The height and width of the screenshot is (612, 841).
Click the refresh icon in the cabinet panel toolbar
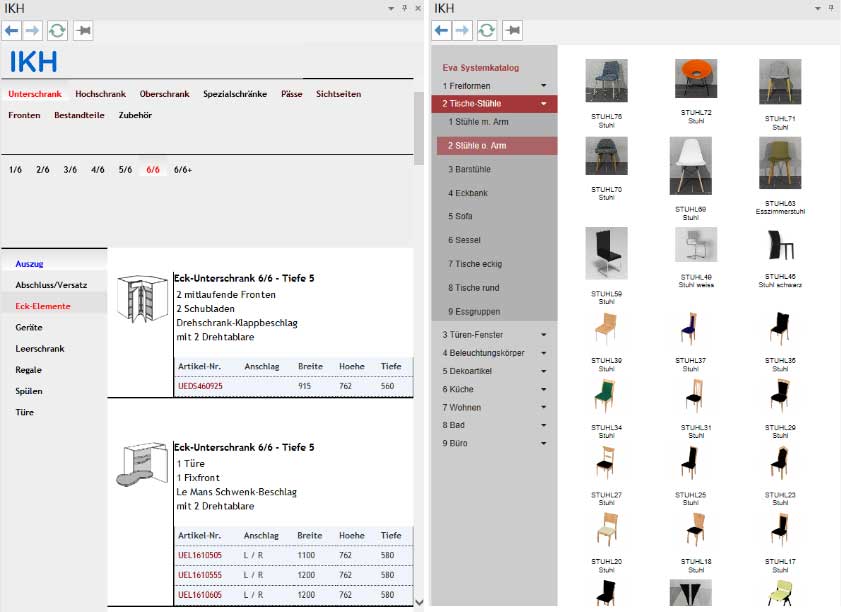pyautogui.click(x=57, y=30)
